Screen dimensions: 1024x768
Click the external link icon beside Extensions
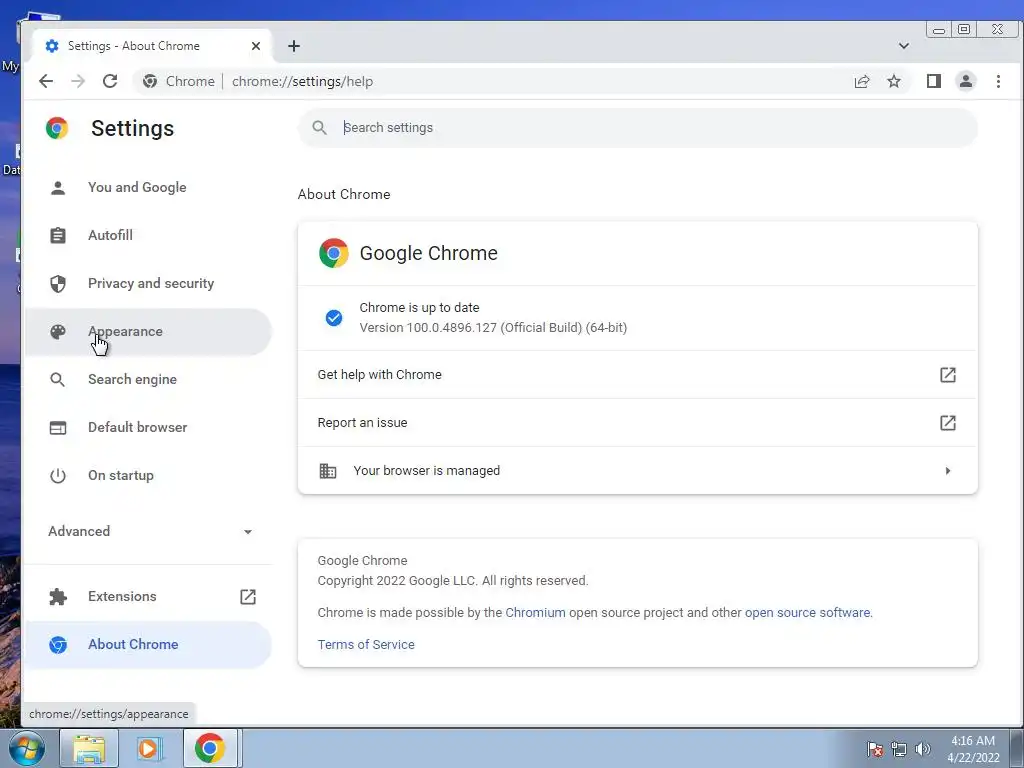(248, 596)
